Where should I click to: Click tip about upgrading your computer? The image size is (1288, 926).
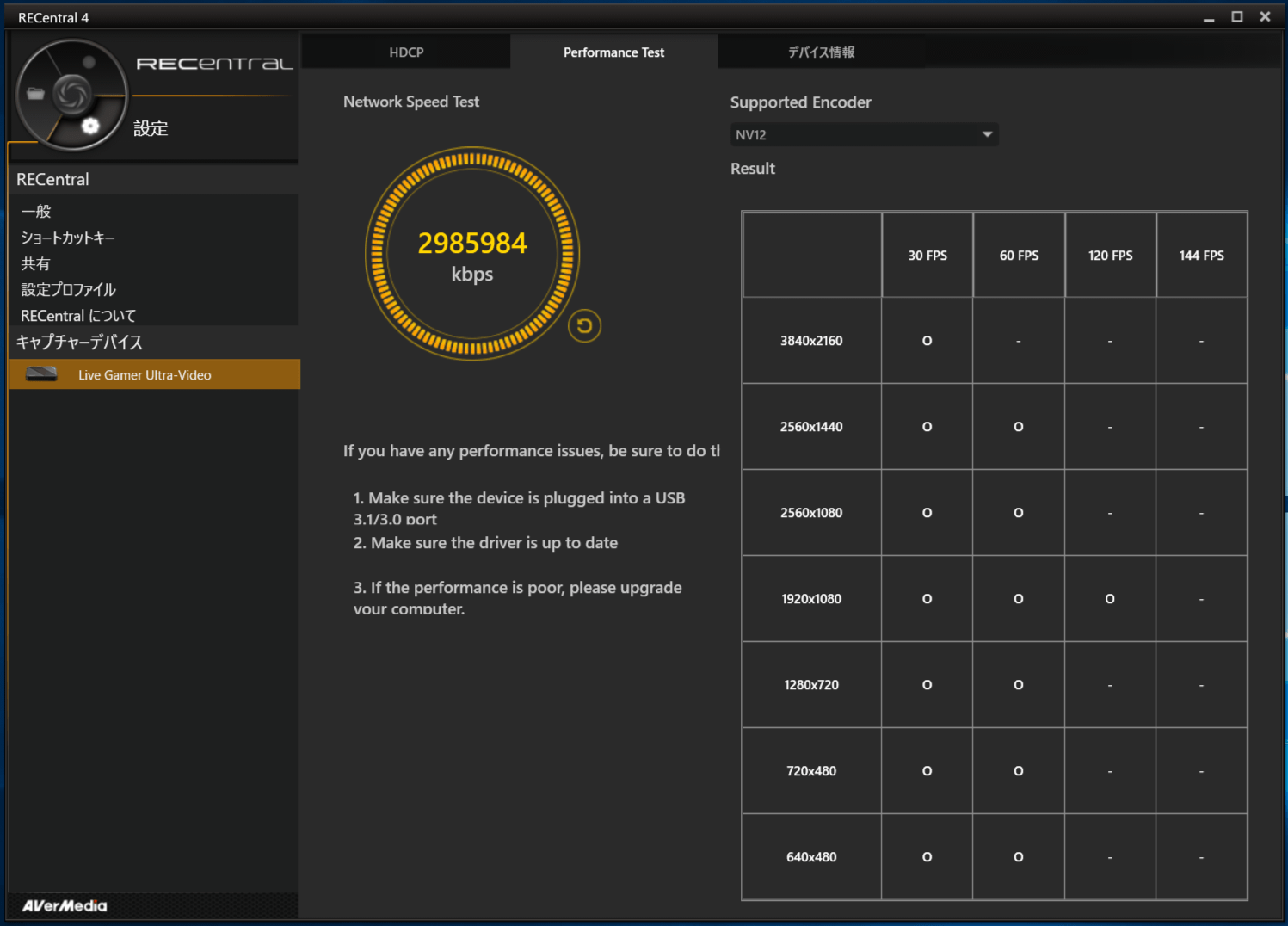point(517,597)
